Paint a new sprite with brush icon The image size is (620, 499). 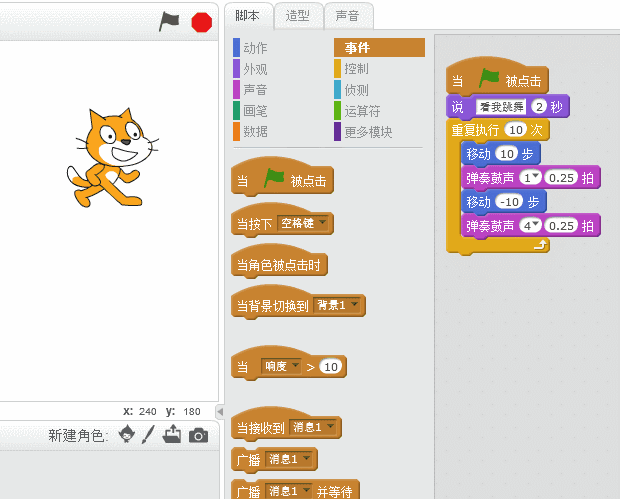(148, 435)
